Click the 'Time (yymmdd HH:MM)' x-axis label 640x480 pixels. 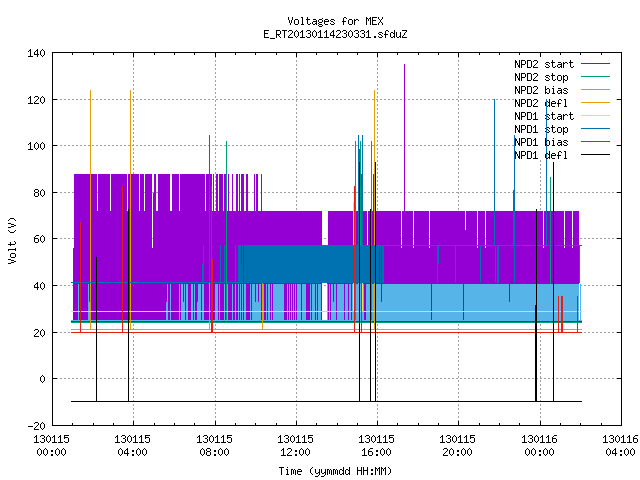pos(335,471)
